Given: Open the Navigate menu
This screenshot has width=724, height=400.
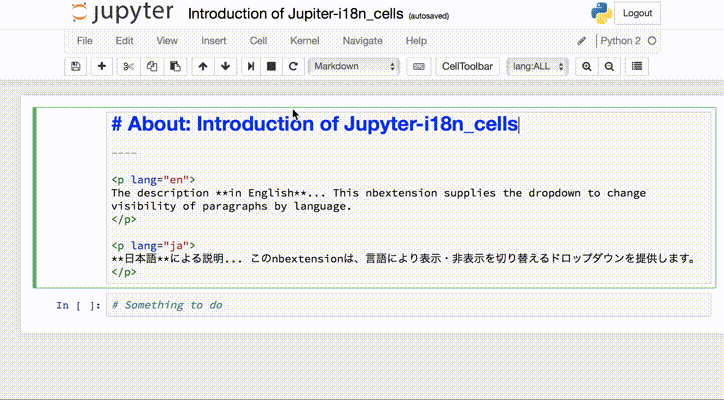Looking at the screenshot, I should click(x=362, y=41).
